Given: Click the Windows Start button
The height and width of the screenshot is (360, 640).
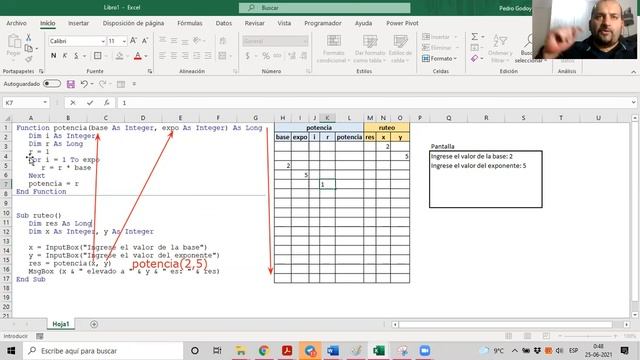Looking at the screenshot, I should click(x=11, y=351).
